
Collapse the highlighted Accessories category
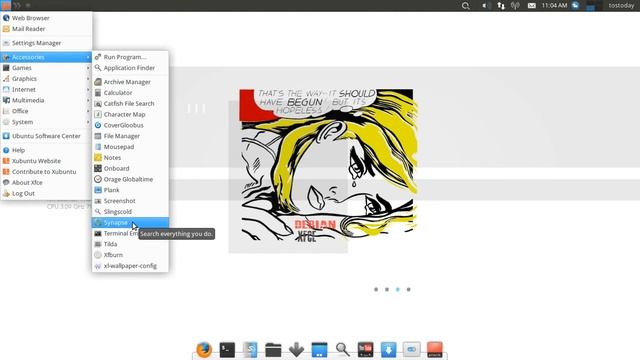46,57
